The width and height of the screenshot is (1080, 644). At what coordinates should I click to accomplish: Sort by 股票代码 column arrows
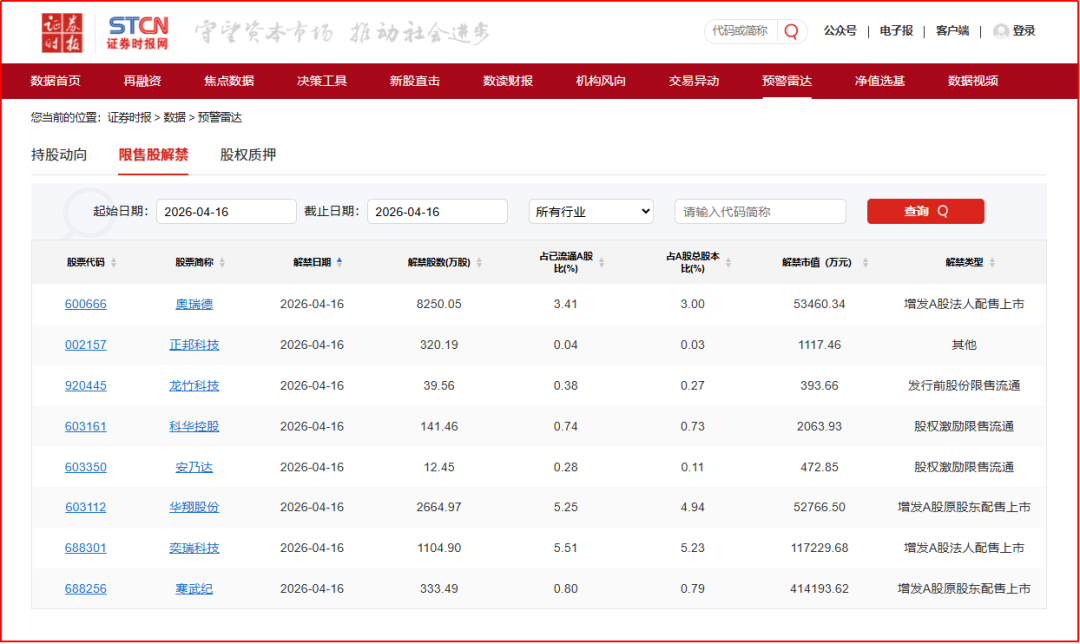pos(114,262)
